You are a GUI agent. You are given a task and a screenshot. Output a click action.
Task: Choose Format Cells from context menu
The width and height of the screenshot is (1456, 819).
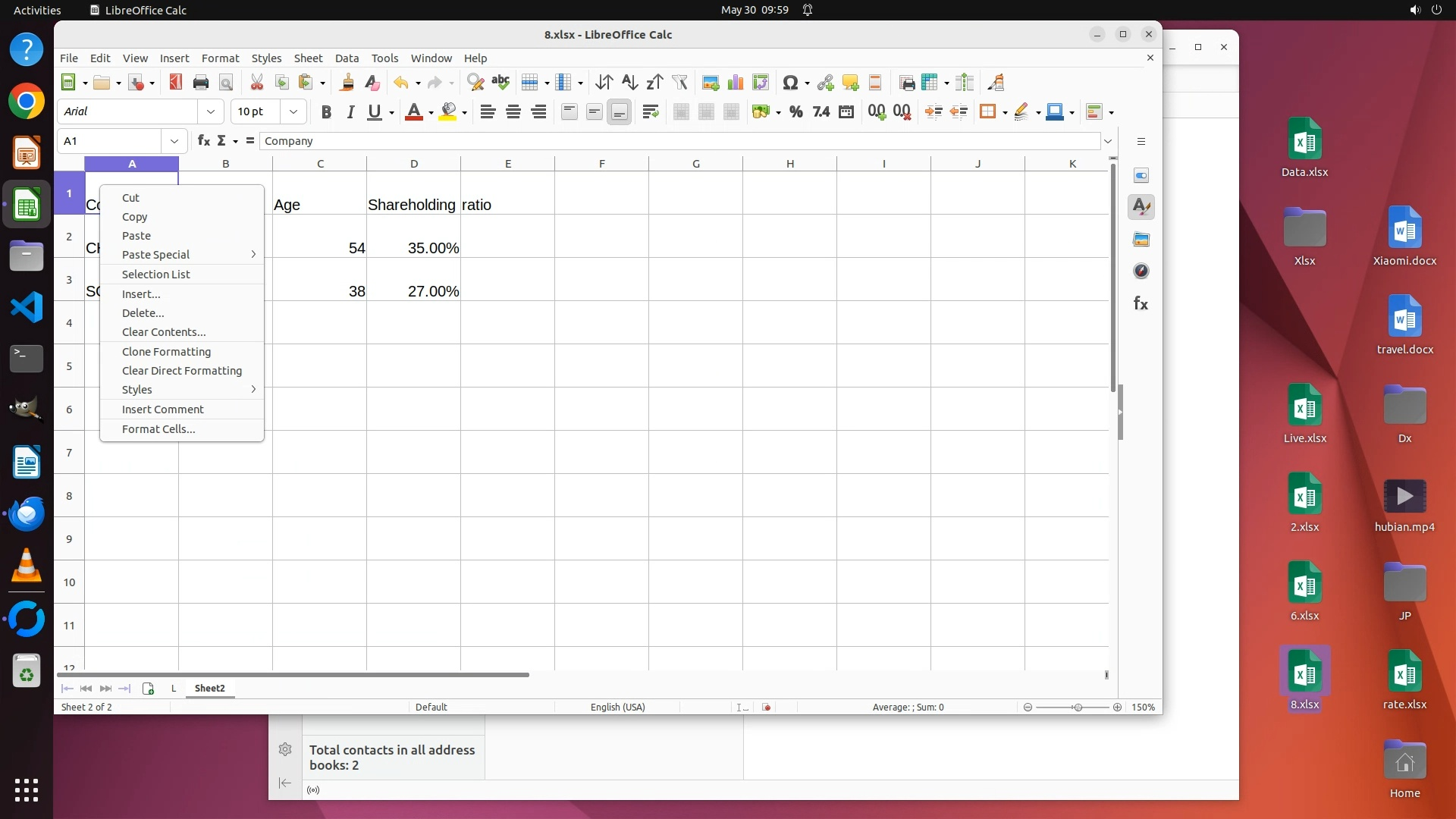[158, 429]
